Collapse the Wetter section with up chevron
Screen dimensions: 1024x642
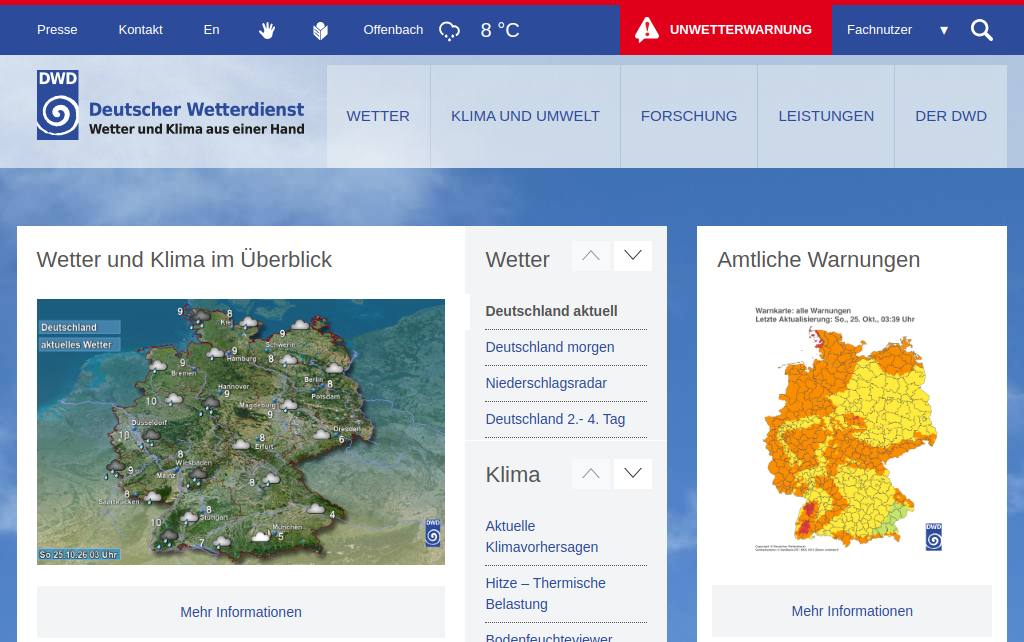[590, 255]
